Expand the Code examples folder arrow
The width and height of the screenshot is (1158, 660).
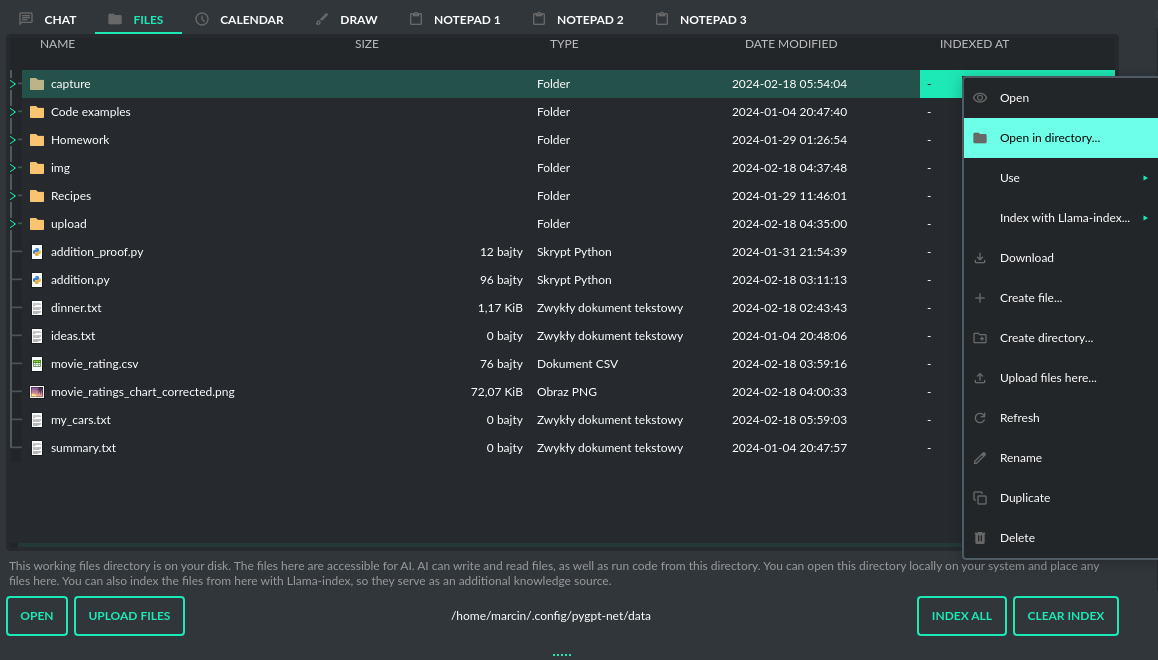13,112
